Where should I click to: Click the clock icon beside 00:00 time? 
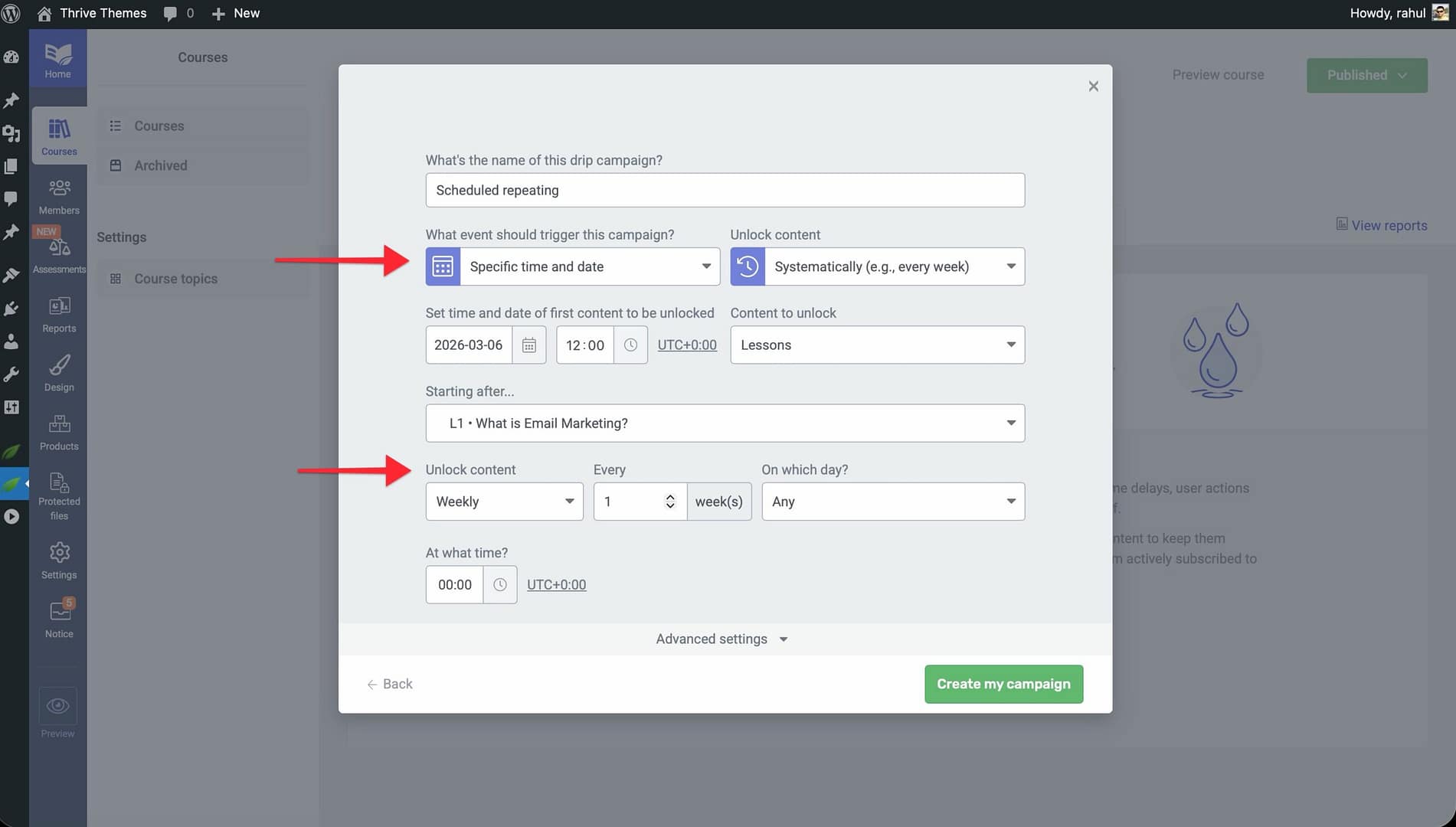(x=500, y=585)
